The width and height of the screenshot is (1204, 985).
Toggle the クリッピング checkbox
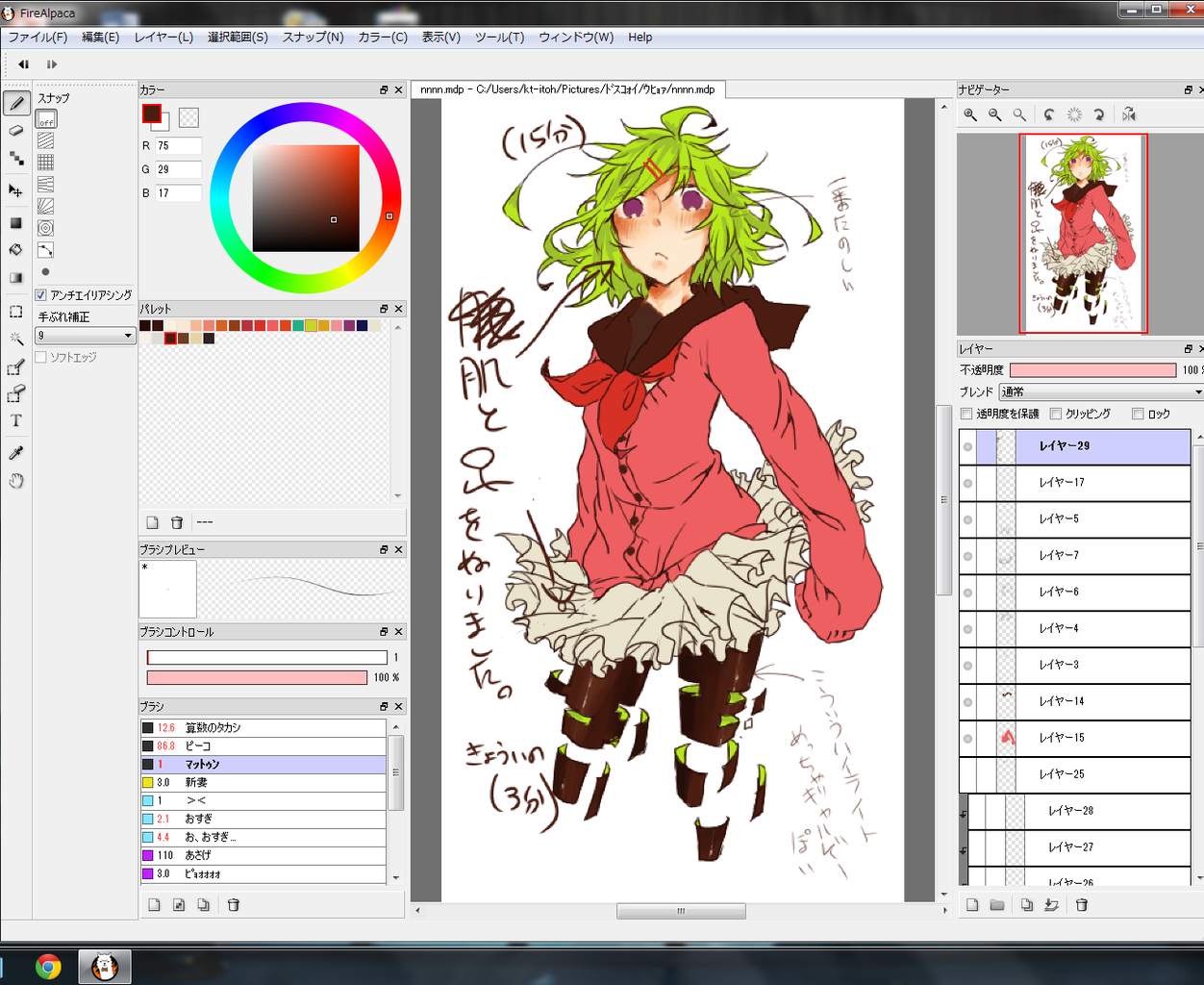1056,414
